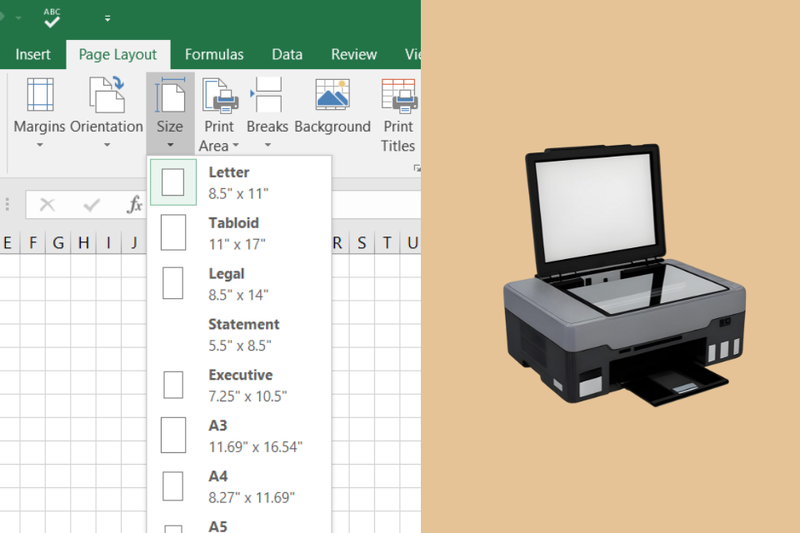The image size is (800, 533).
Task: Choose Tabloid 11" x 17" paper size
Action: (239, 233)
